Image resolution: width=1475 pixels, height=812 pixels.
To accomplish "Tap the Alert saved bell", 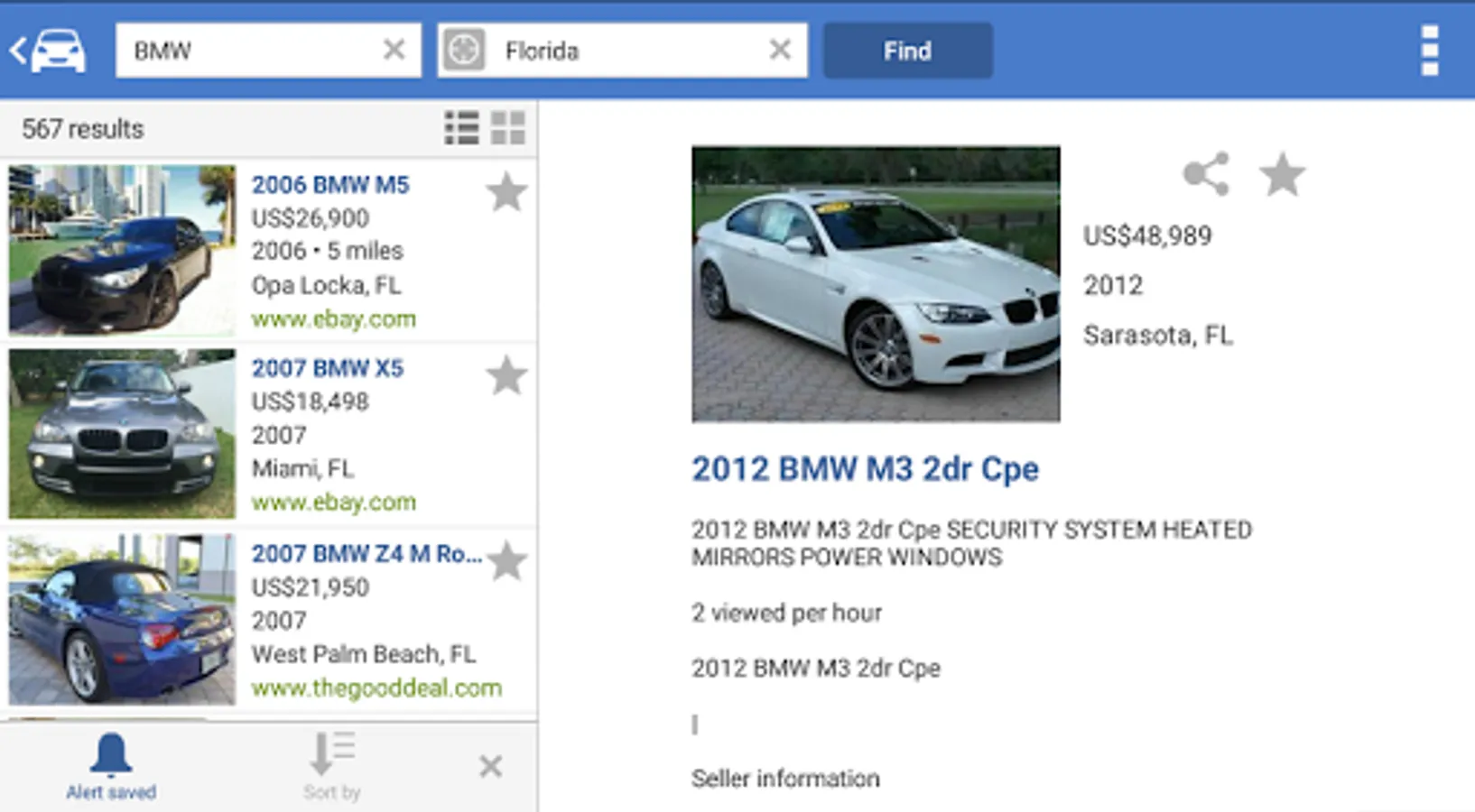I will click(x=111, y=766).
